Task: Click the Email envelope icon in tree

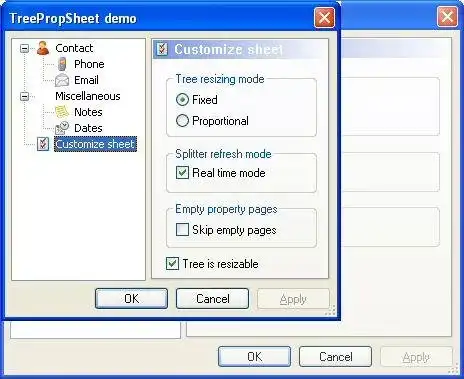Action: (62, 80)
